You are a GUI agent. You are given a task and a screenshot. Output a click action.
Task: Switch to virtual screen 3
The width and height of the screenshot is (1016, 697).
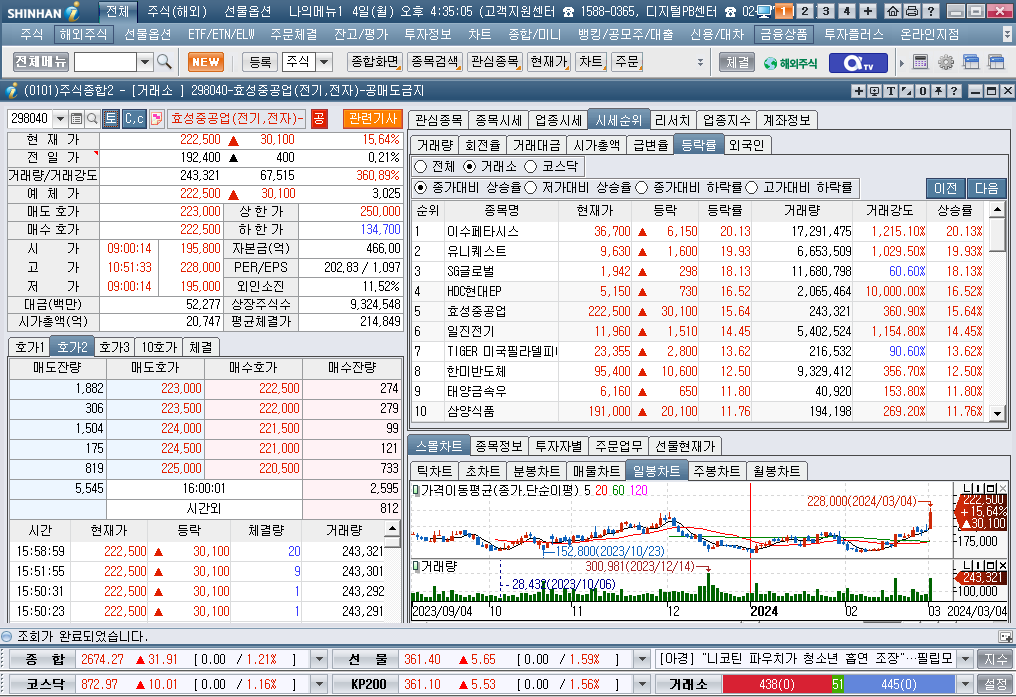pos(826,11)
